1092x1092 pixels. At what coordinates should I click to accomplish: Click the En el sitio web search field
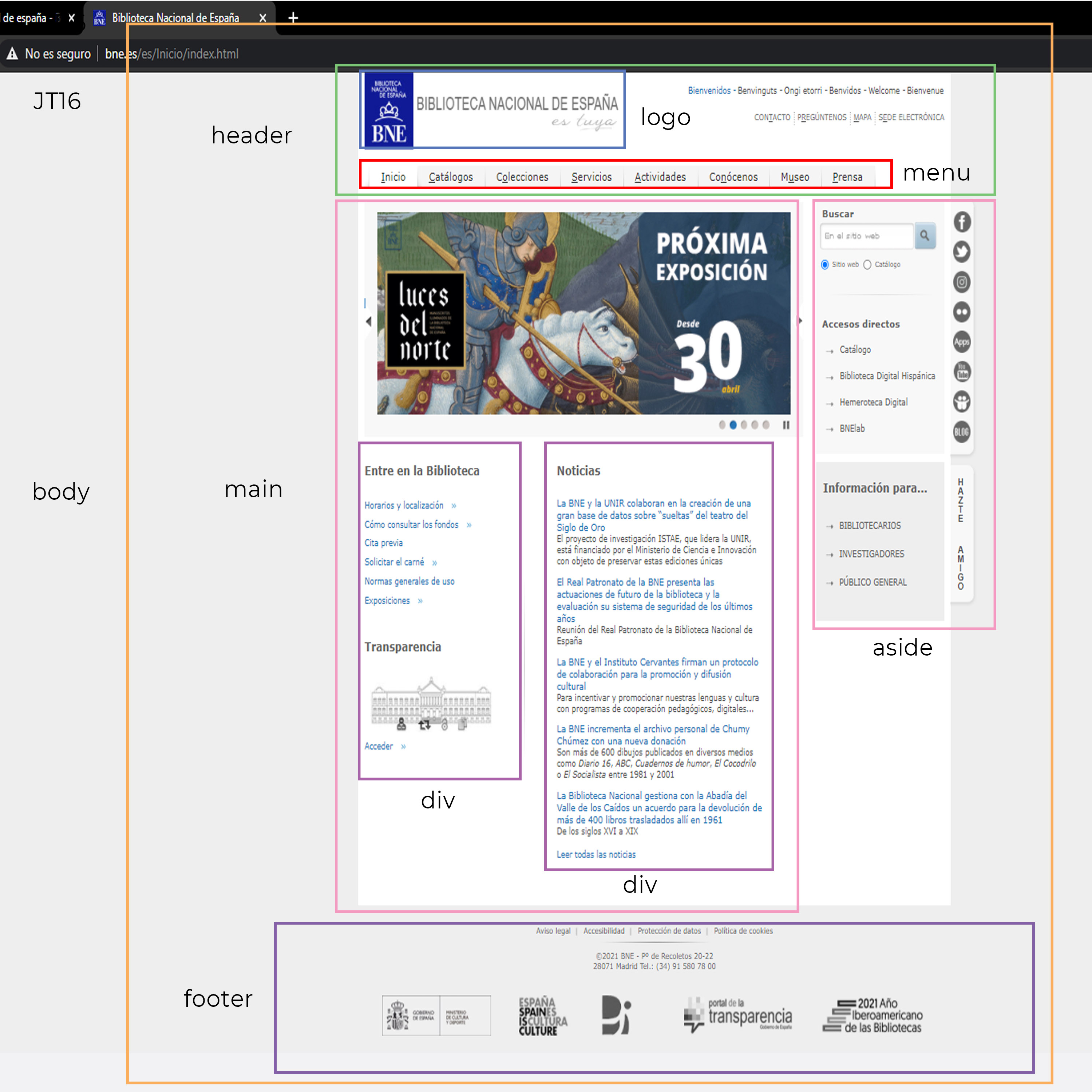pyautogui.click(x=866, y=236)
